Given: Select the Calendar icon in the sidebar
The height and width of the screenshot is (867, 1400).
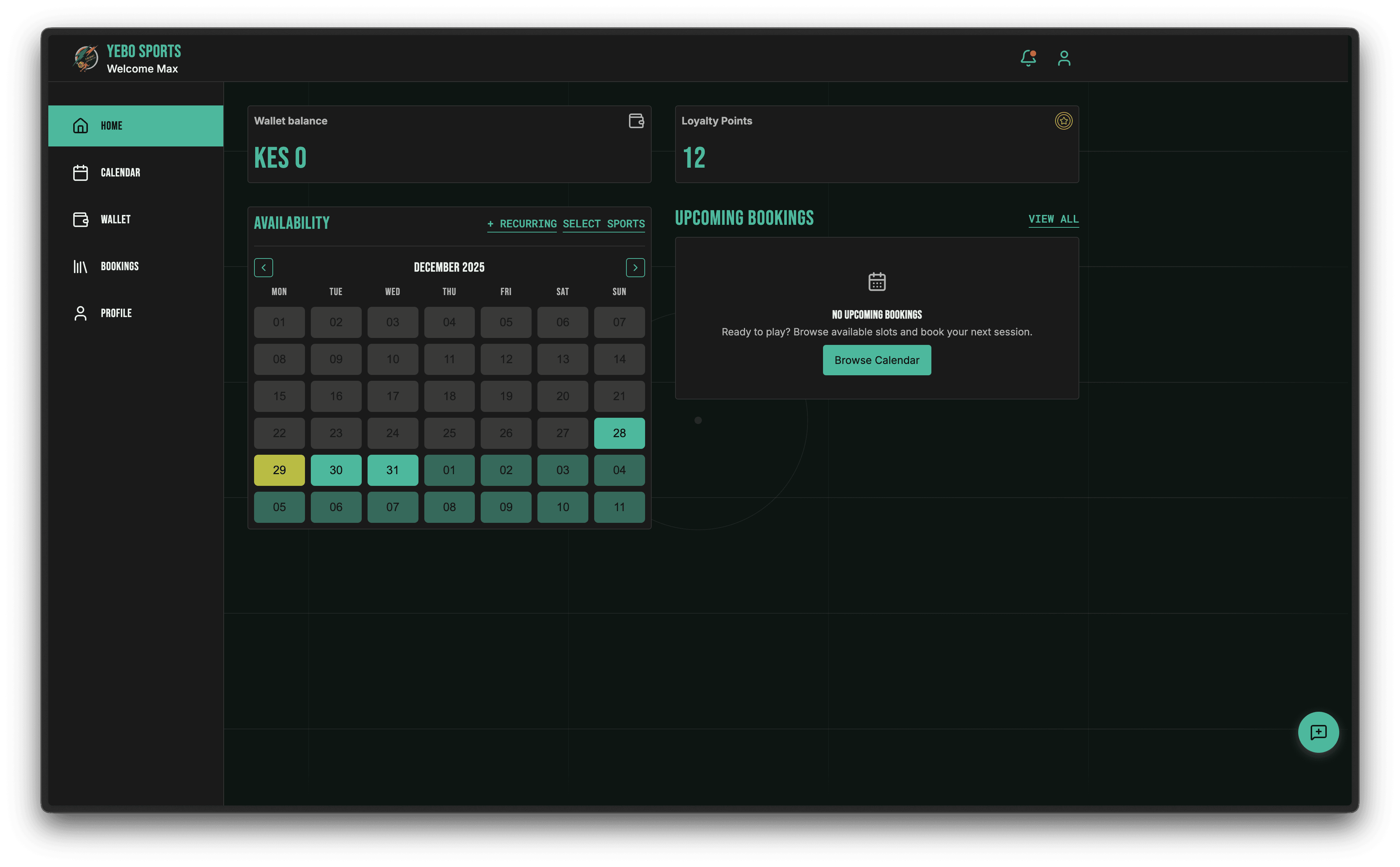Looking at the screenshot, I should tap(80, 172).
